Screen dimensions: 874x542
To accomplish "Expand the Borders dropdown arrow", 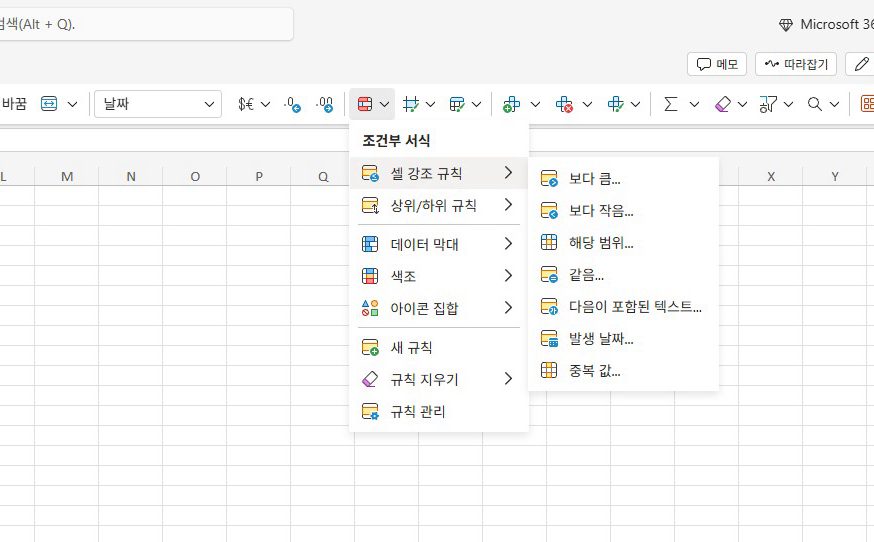I will (x=430, y=104).
